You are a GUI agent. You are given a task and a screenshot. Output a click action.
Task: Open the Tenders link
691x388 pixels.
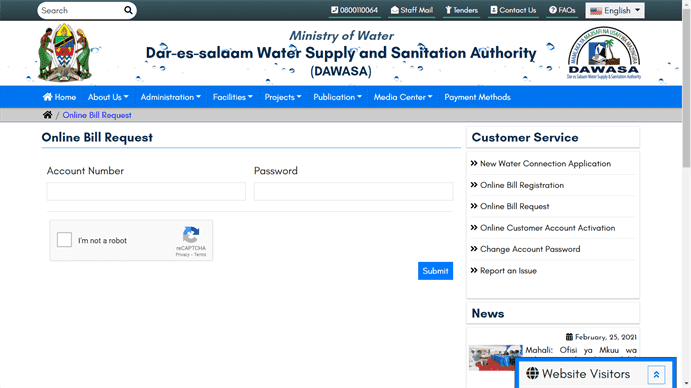[x=461, y=10]
